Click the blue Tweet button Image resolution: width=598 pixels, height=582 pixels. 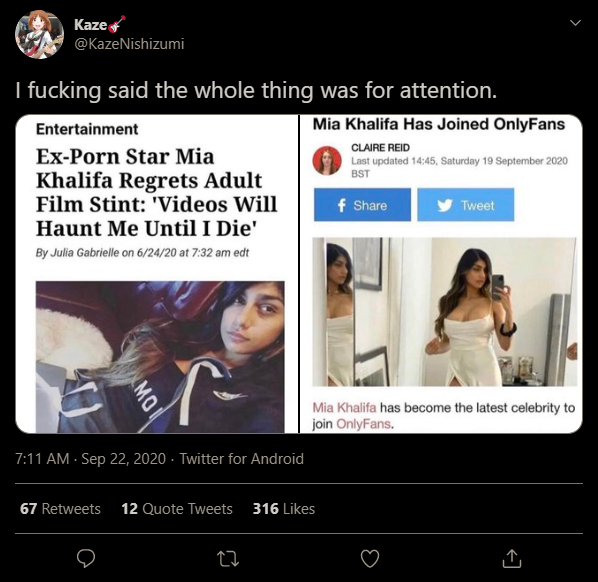coord(466,204)
